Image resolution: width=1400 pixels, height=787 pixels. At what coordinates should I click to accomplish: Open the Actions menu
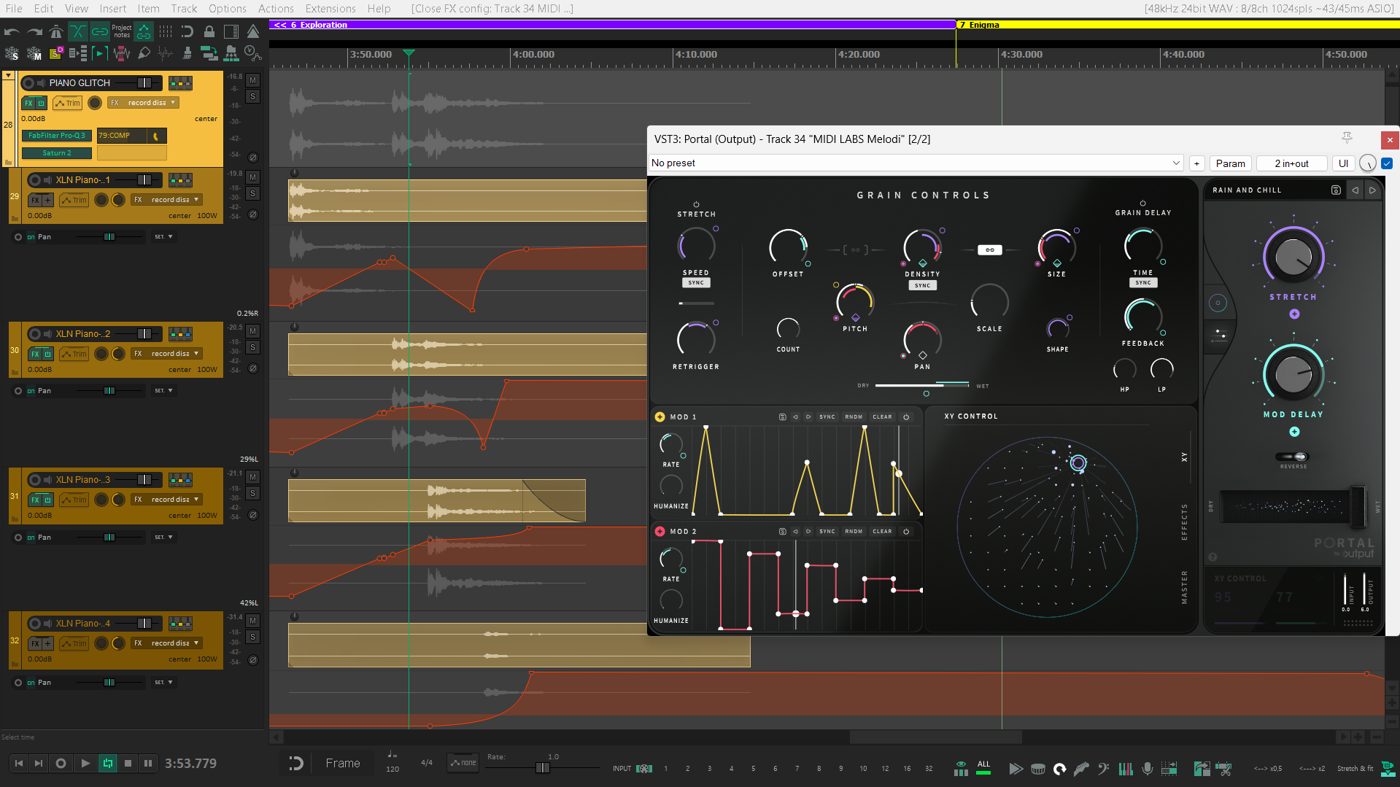click(276, 8)
